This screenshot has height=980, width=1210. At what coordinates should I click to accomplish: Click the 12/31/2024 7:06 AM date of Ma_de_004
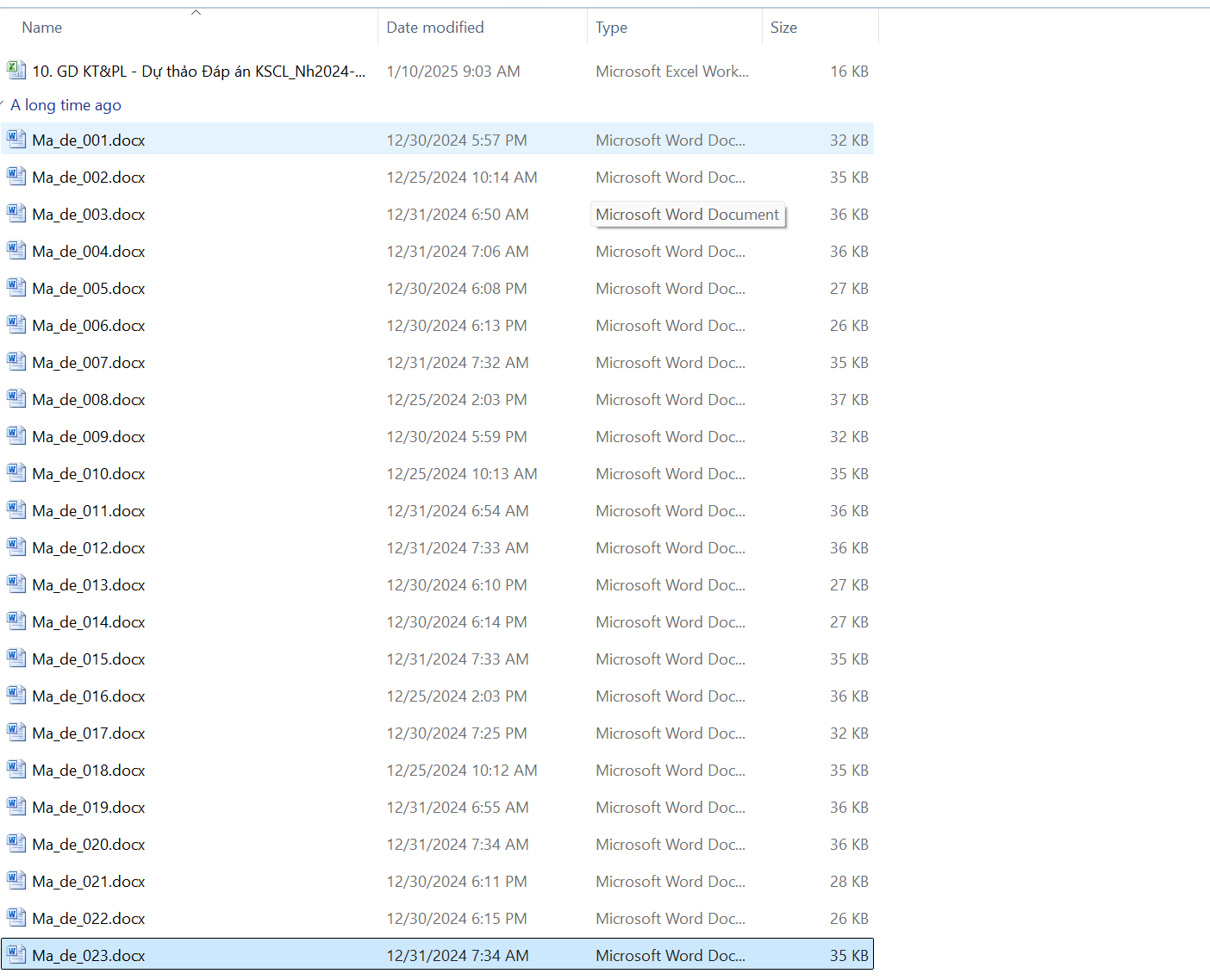pos(458,252)
